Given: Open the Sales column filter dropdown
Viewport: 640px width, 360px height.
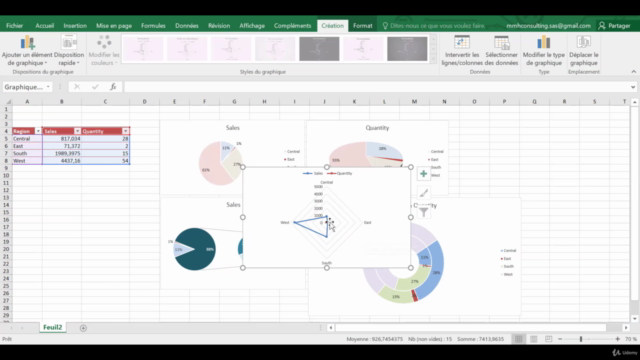Looking at the screenshot, I should 77,131.
